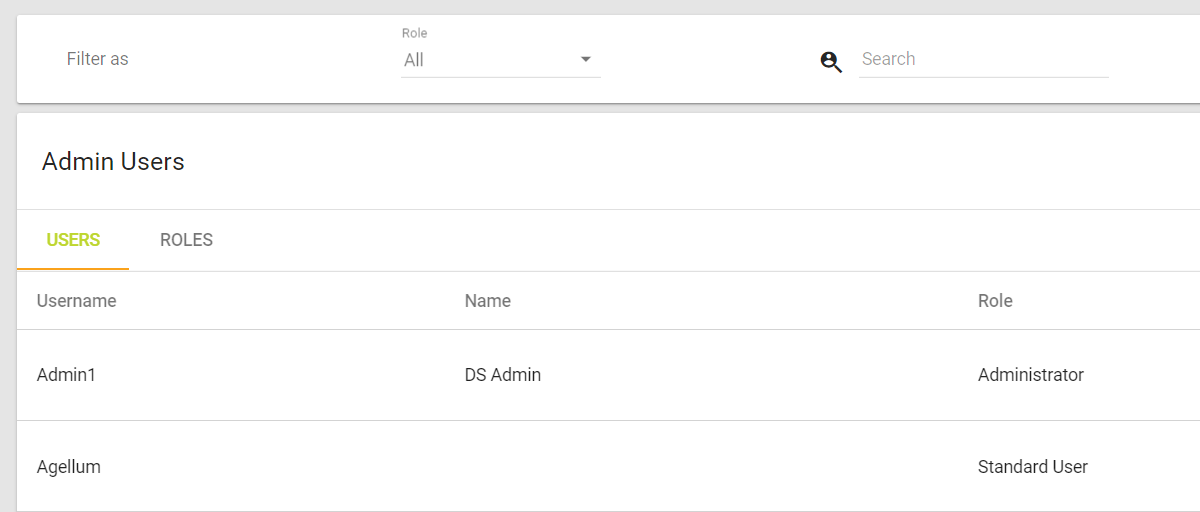Switch to the ROLES tab
Image resolution: width=1200 pixels, height=512 pixels.
pyautogui.click(x=186, y=240)
